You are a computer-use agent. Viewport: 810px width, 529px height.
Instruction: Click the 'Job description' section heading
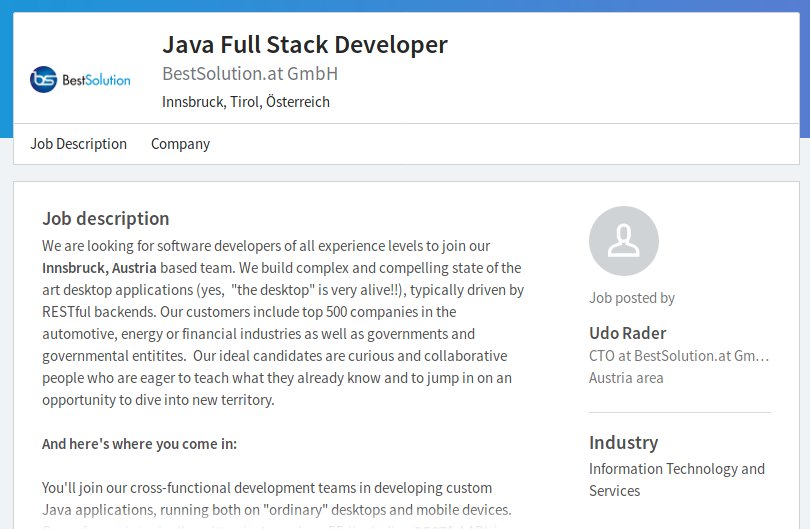106,219
